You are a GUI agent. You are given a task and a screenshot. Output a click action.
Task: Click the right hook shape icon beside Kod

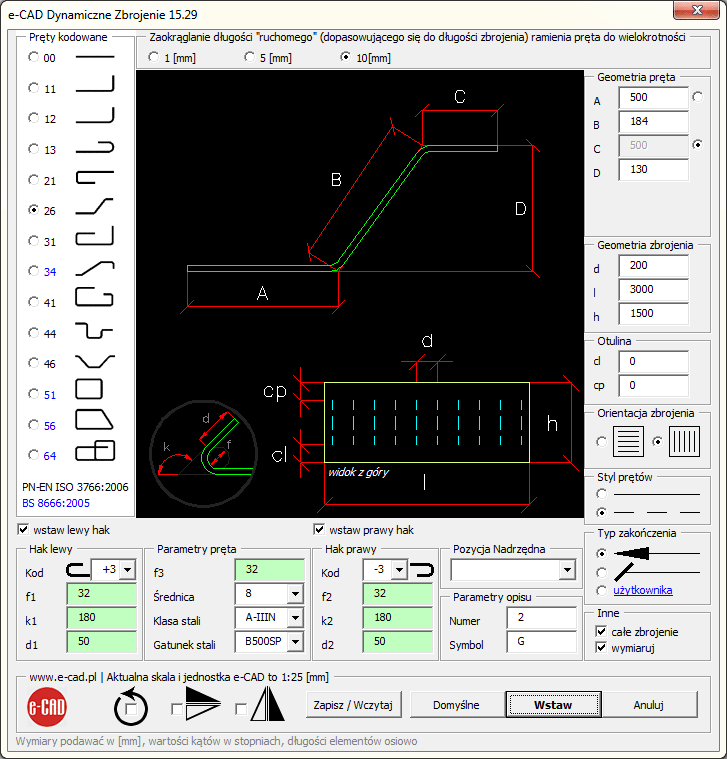(x=422, y=570)
